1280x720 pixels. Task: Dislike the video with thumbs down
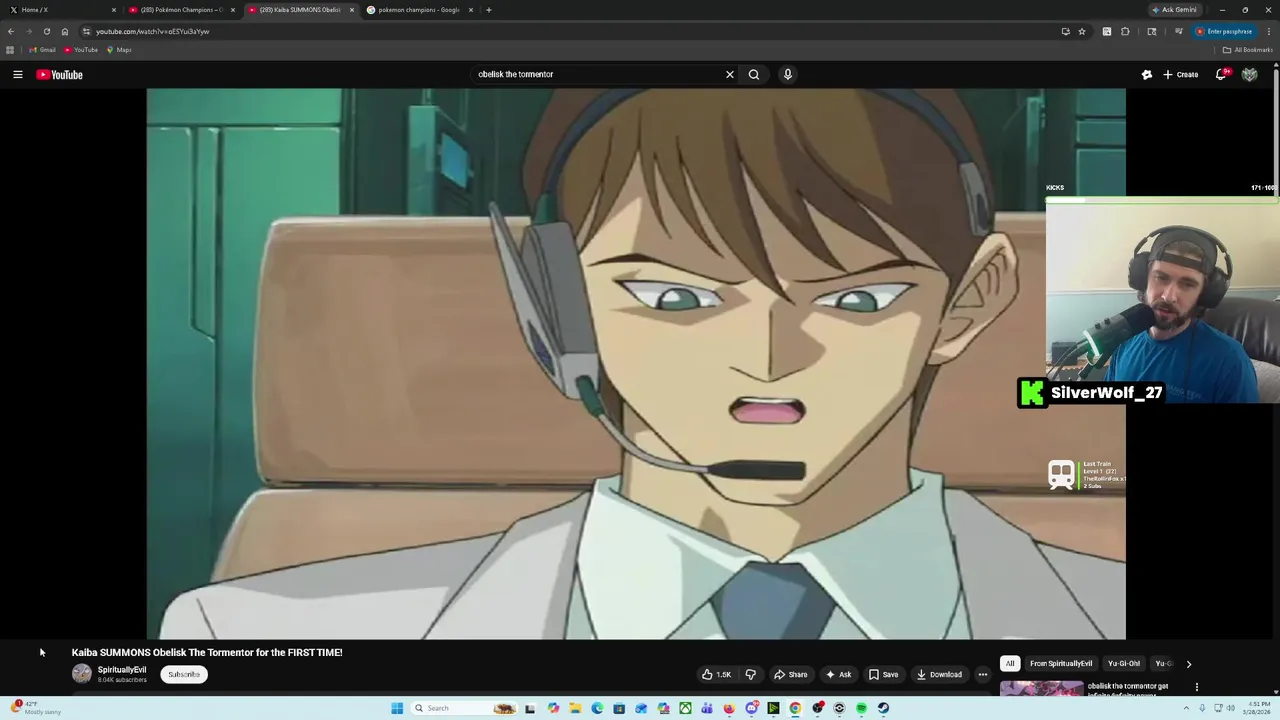click(x=751, y=674)
